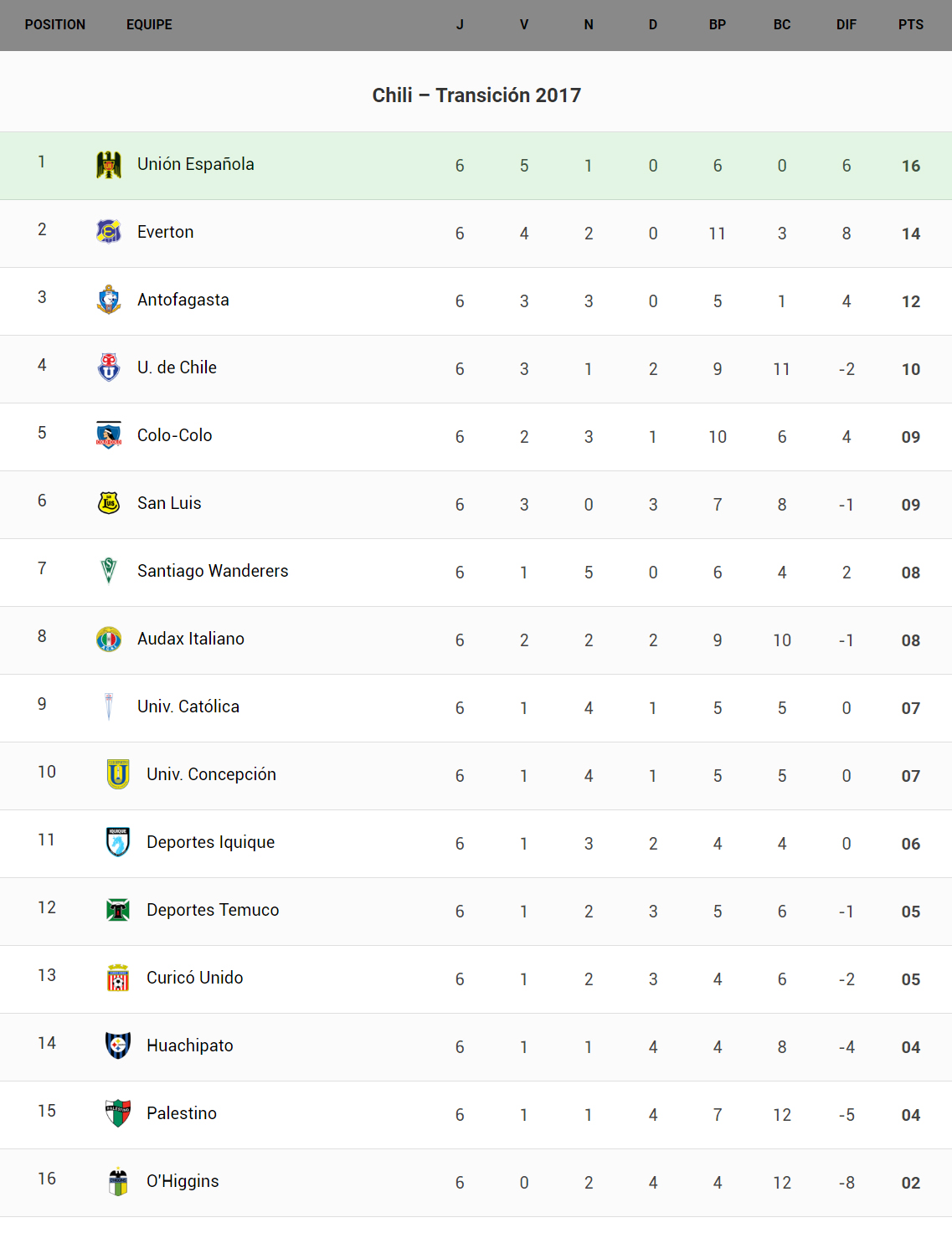Click the Colo-Colo team emblem

point(109,435)
